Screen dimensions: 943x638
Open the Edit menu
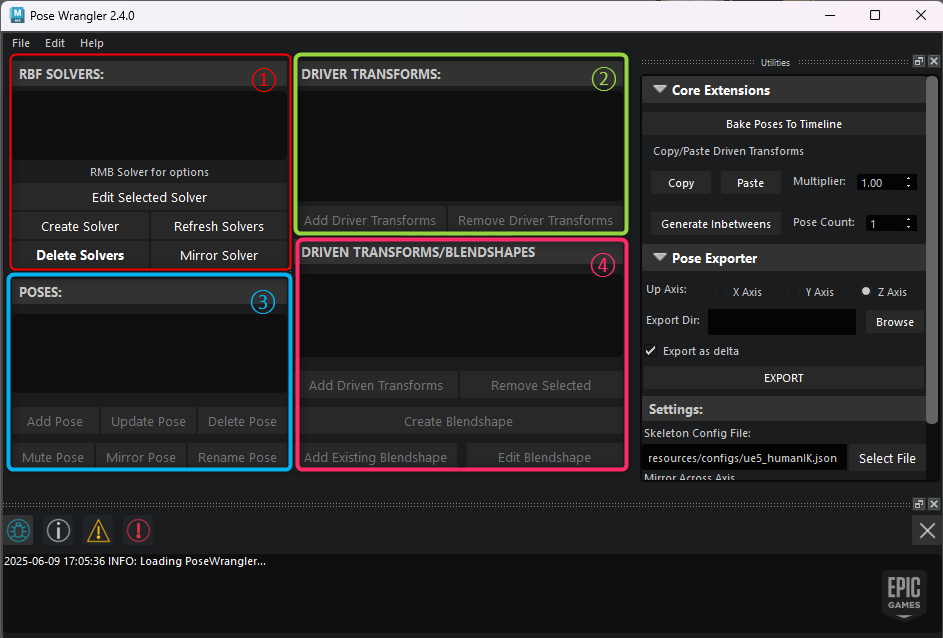[55, 43]
